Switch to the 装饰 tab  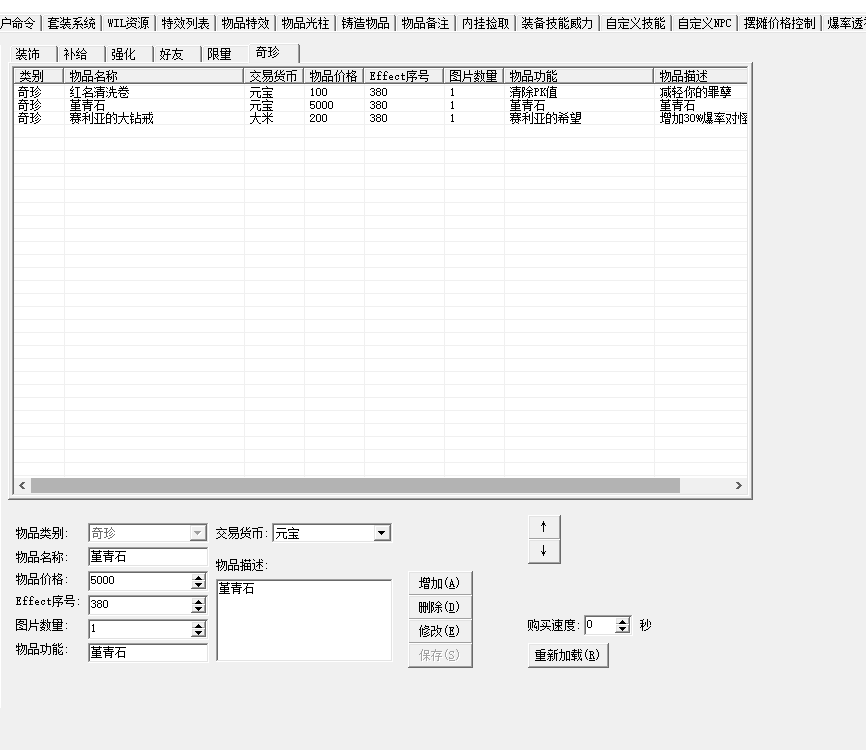tap(28, 55)
